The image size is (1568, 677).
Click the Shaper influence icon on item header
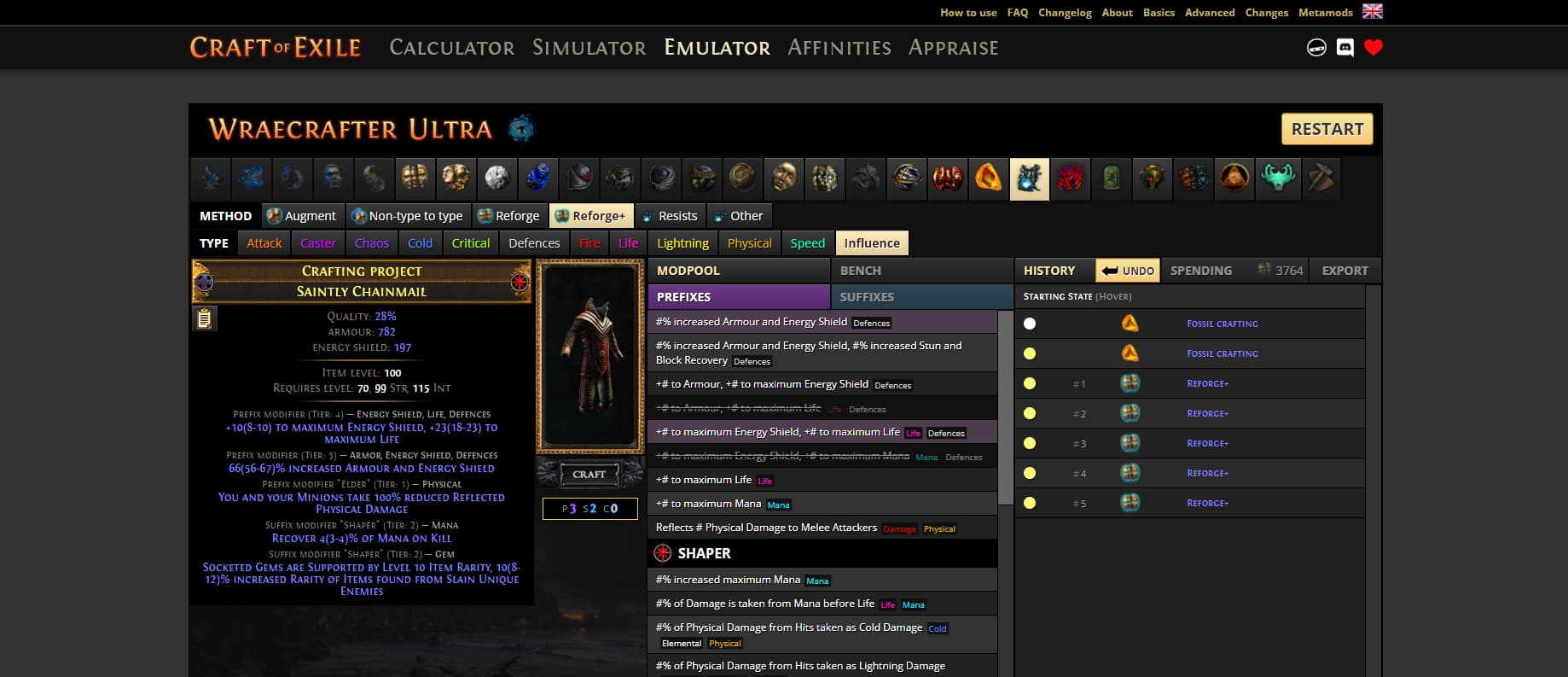[520, 282]
